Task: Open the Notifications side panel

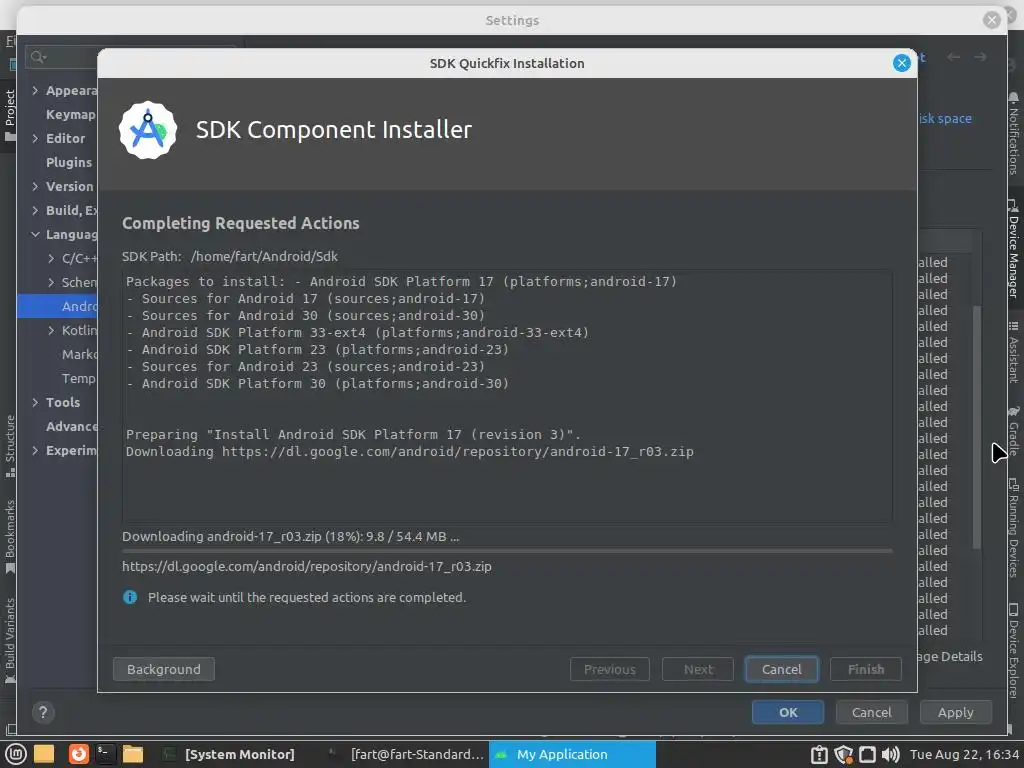Action: point(1013,133)
